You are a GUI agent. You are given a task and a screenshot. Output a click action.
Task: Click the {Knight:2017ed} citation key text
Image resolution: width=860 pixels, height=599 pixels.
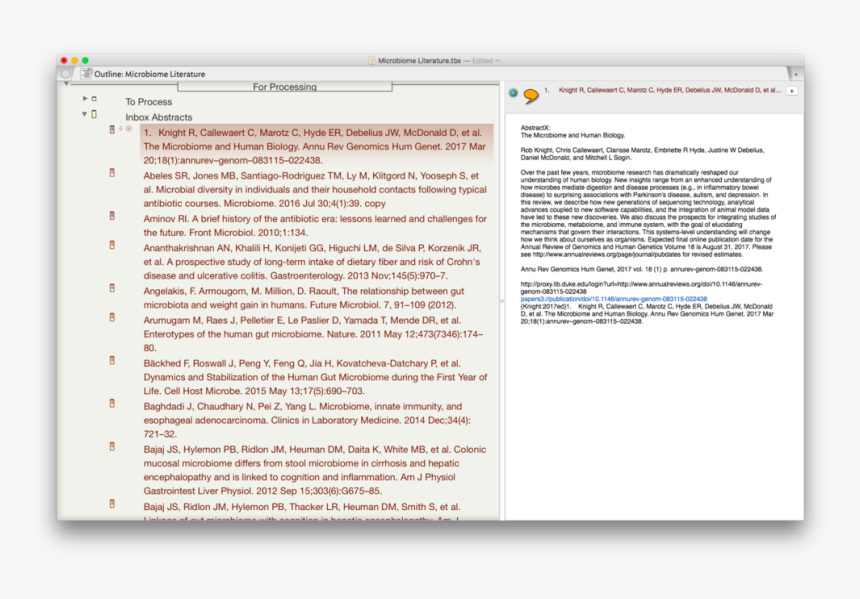point(543,307)
